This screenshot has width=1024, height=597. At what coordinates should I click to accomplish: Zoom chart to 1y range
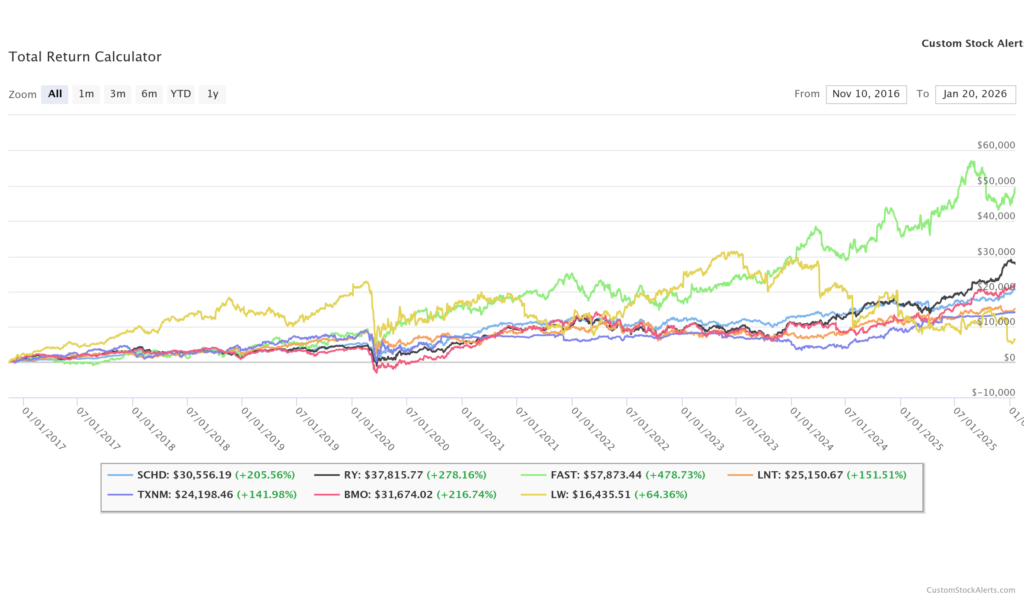tap(212, 94)
